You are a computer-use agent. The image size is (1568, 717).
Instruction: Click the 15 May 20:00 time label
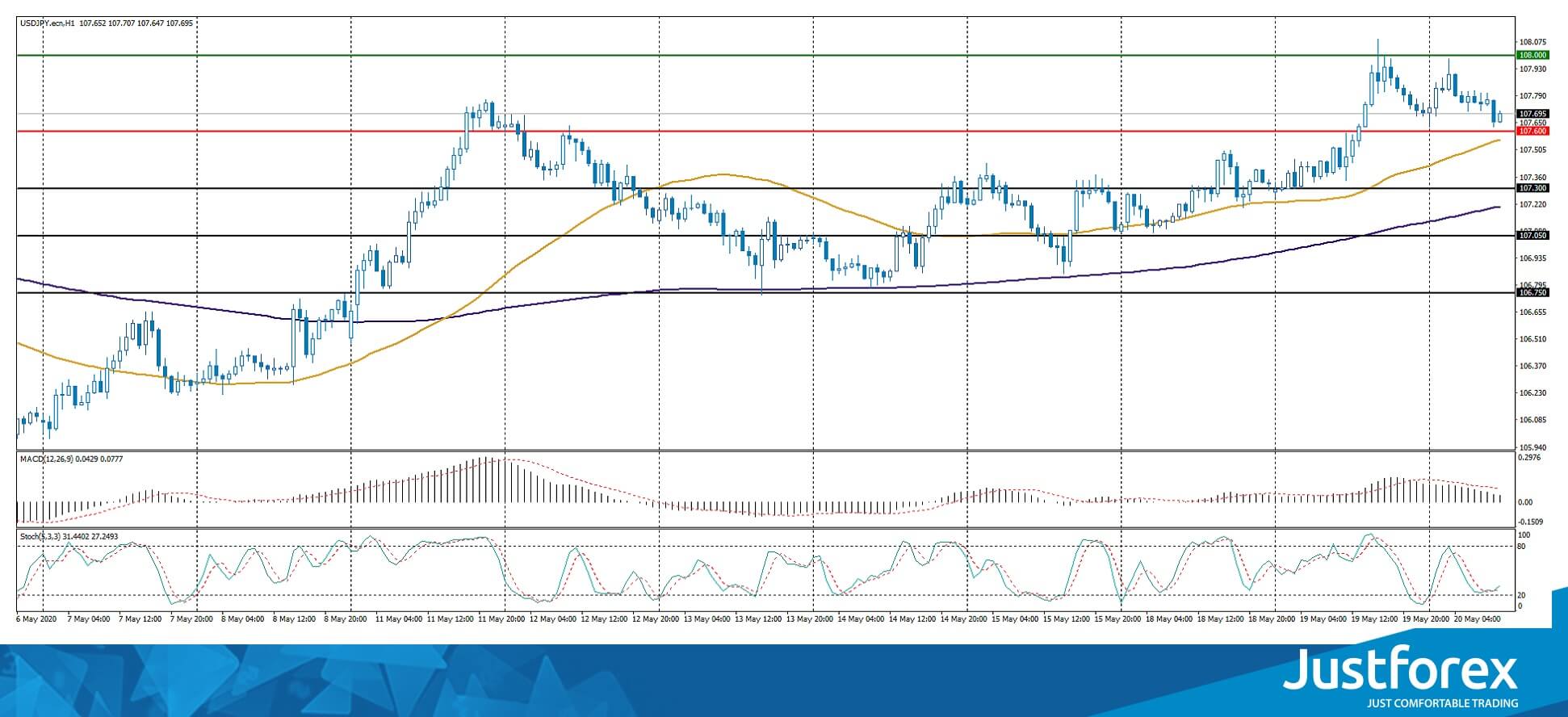(1119, 619)
